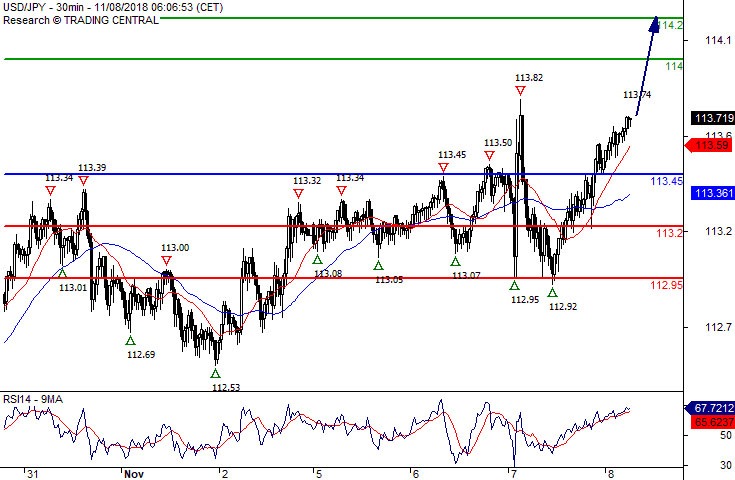Select the 113.32 peak price label

(307, 181)
